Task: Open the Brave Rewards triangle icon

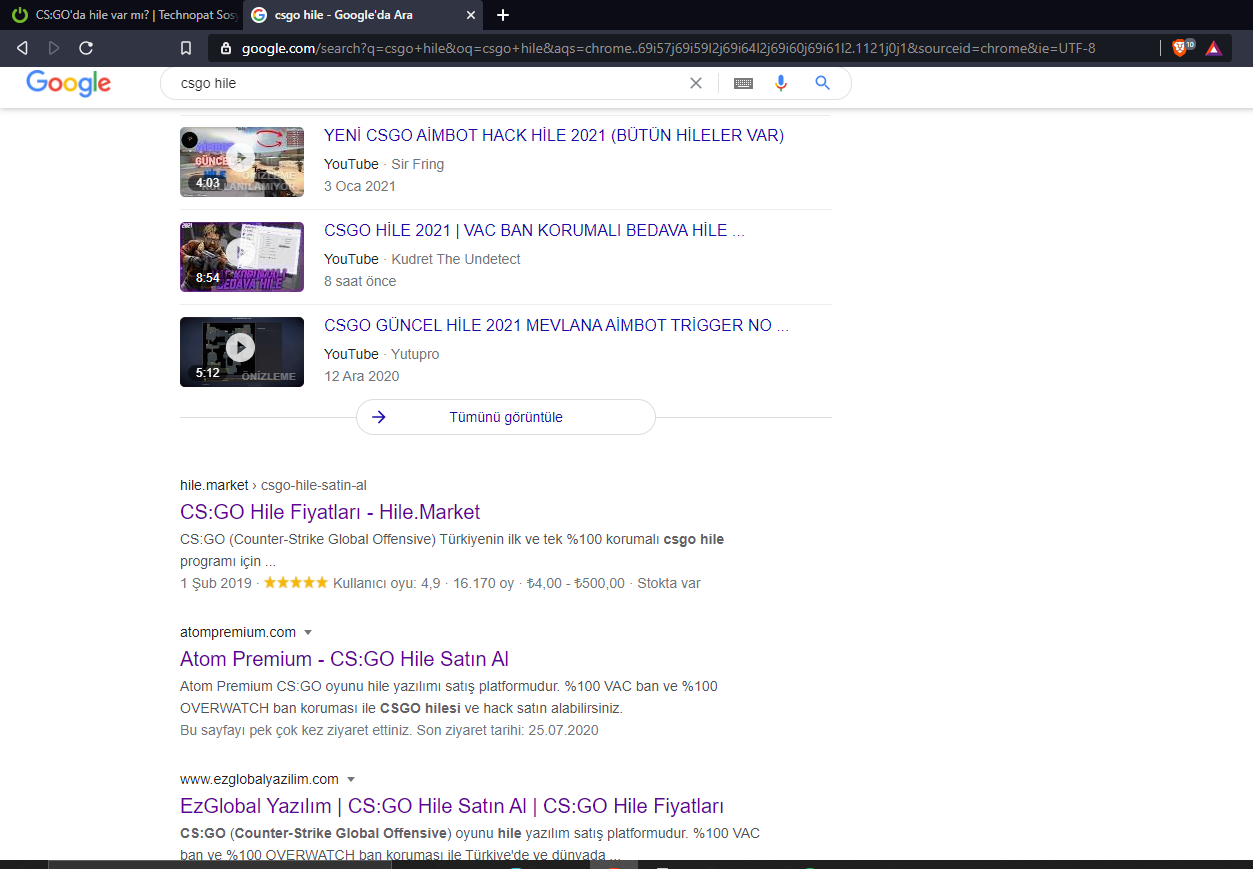Action: 1213,48
